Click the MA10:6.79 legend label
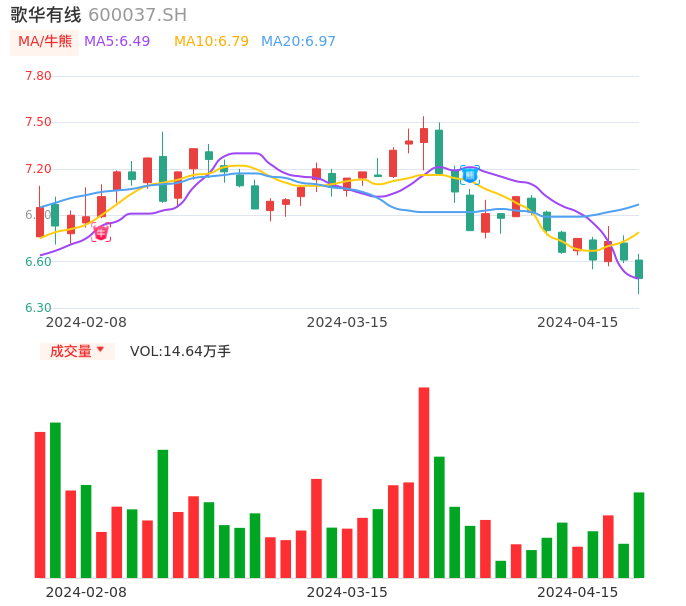 pyautogui.click(x=211, y=42)
